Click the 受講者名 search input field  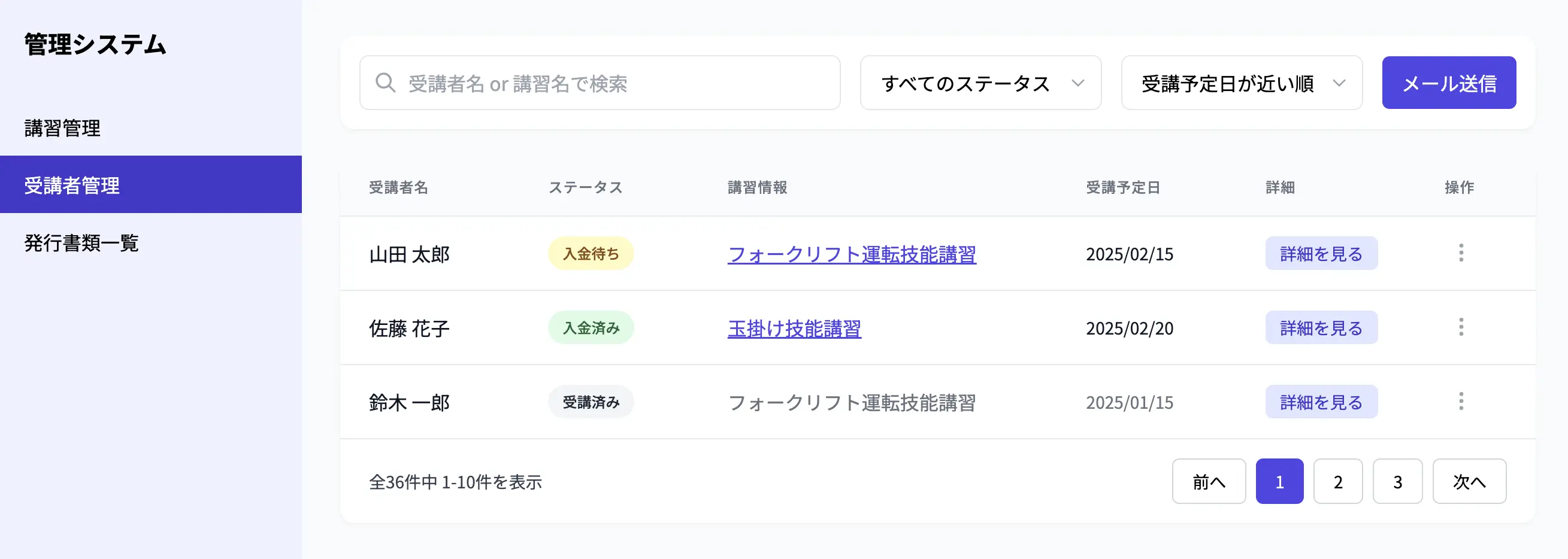point(609,82)
